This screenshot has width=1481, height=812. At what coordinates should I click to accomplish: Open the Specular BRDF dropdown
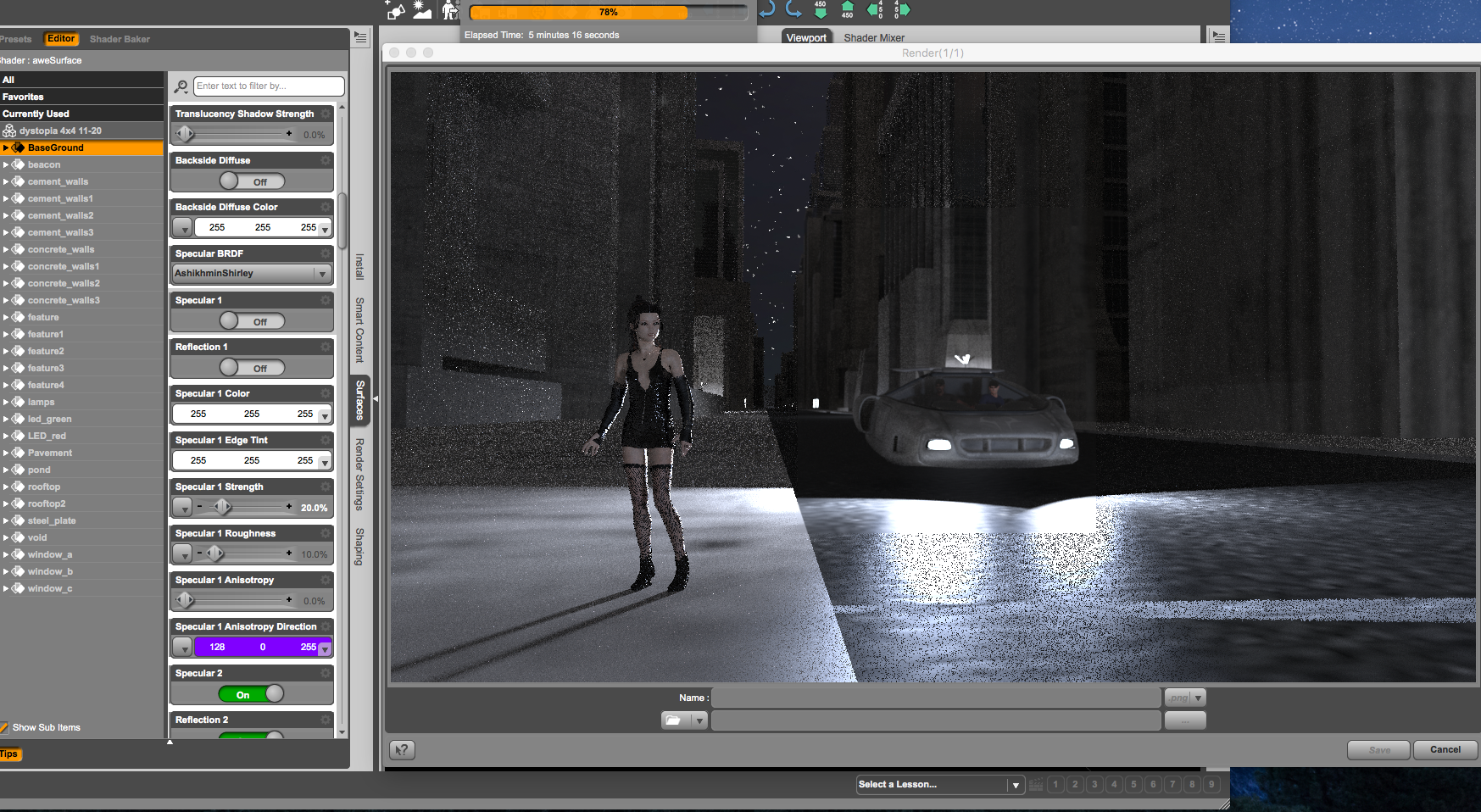tap(252, 274)
